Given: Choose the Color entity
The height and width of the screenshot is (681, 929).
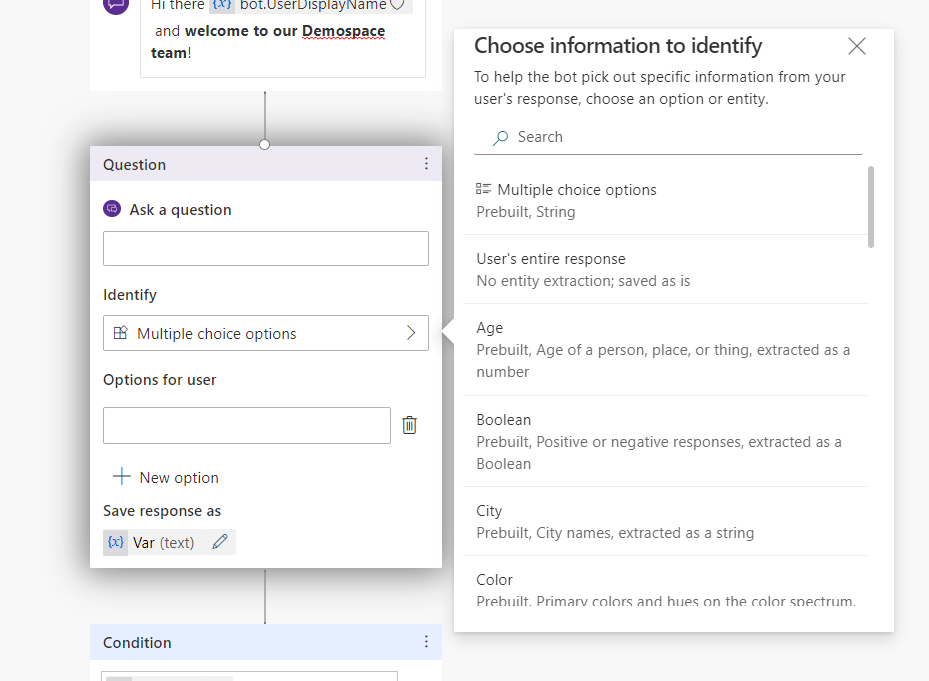Looking at the screenshot, I should pos(665,590).
